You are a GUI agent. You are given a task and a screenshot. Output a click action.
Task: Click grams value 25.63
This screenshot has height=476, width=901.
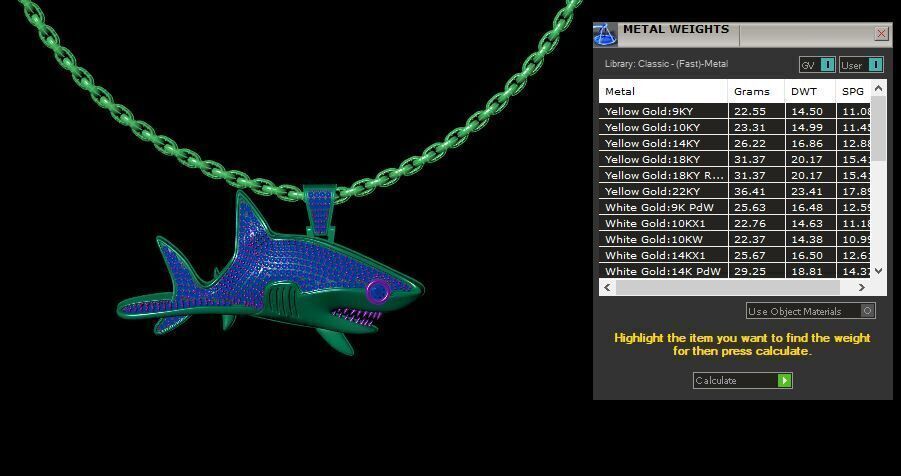click(750, 208)
